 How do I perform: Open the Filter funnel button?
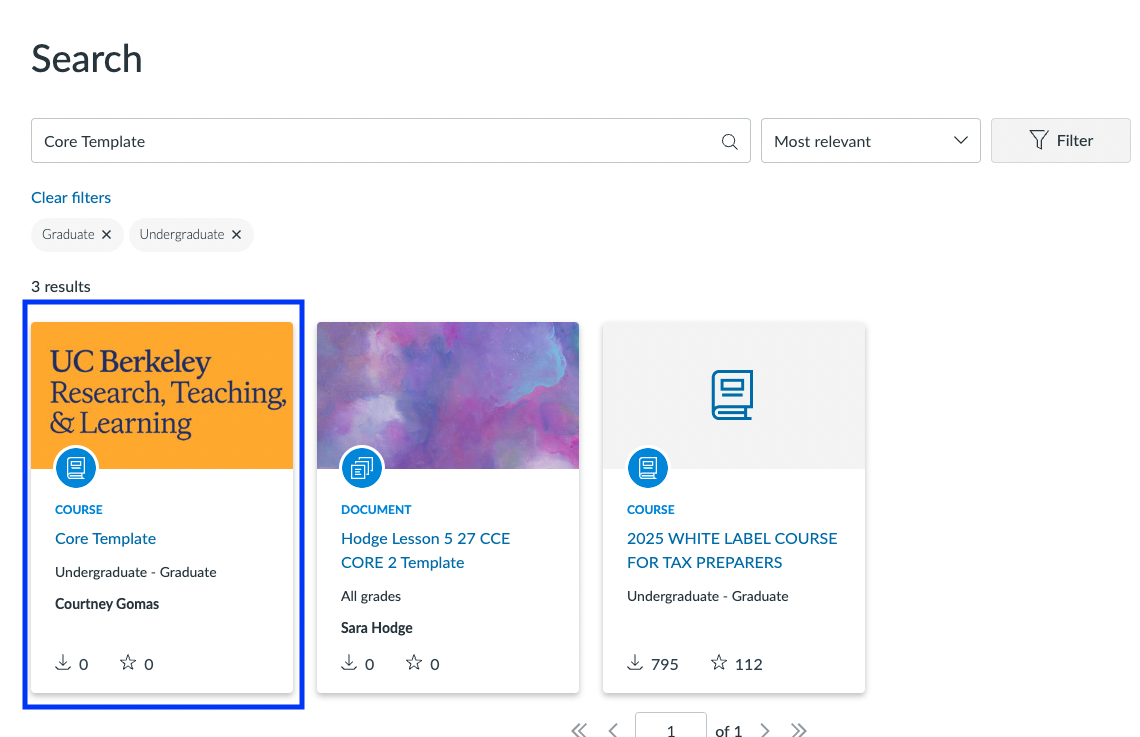1061,140
